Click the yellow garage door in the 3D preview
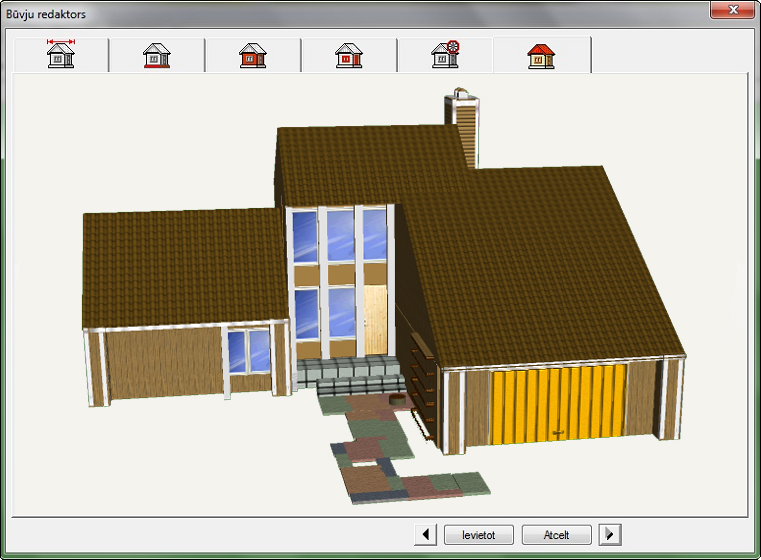Viewport: 761px width, 560px height. coord(557,405)
